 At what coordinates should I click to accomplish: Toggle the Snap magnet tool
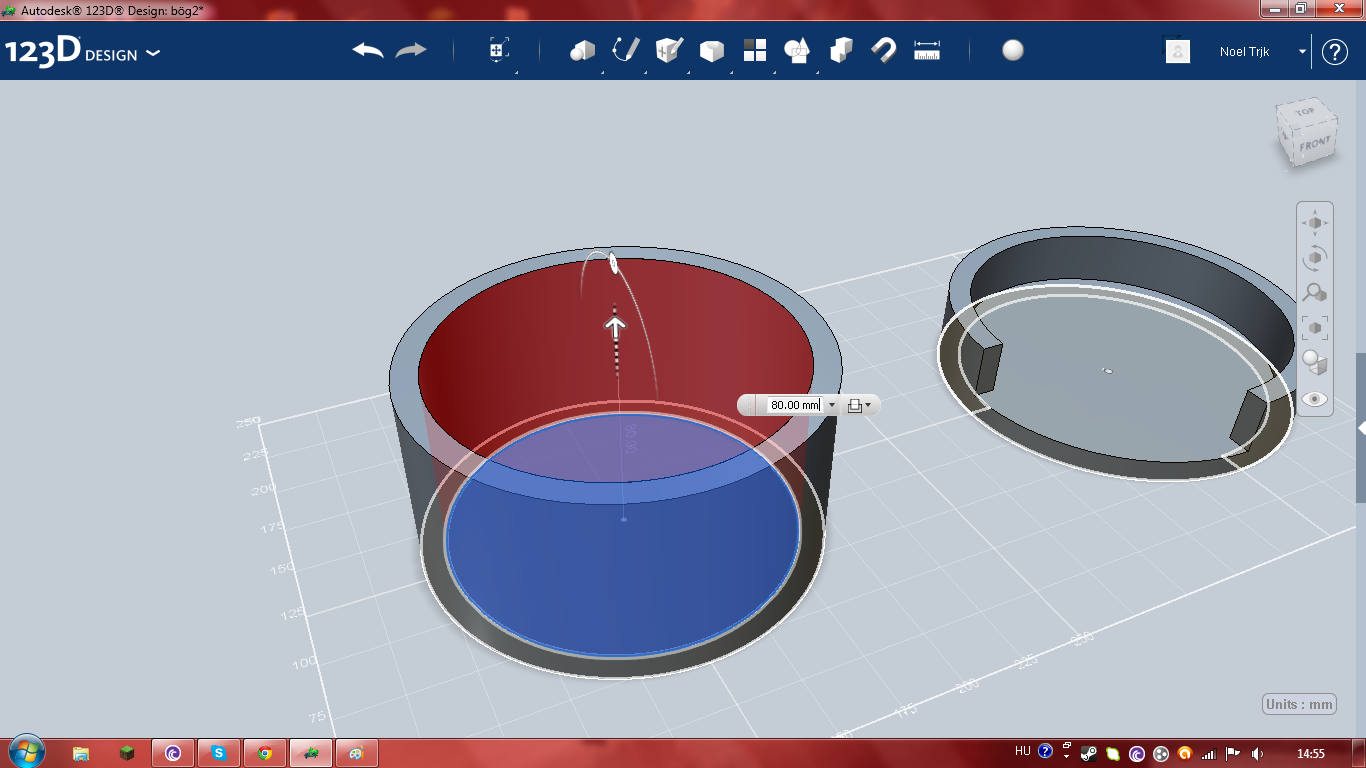[x=884, y=50]
